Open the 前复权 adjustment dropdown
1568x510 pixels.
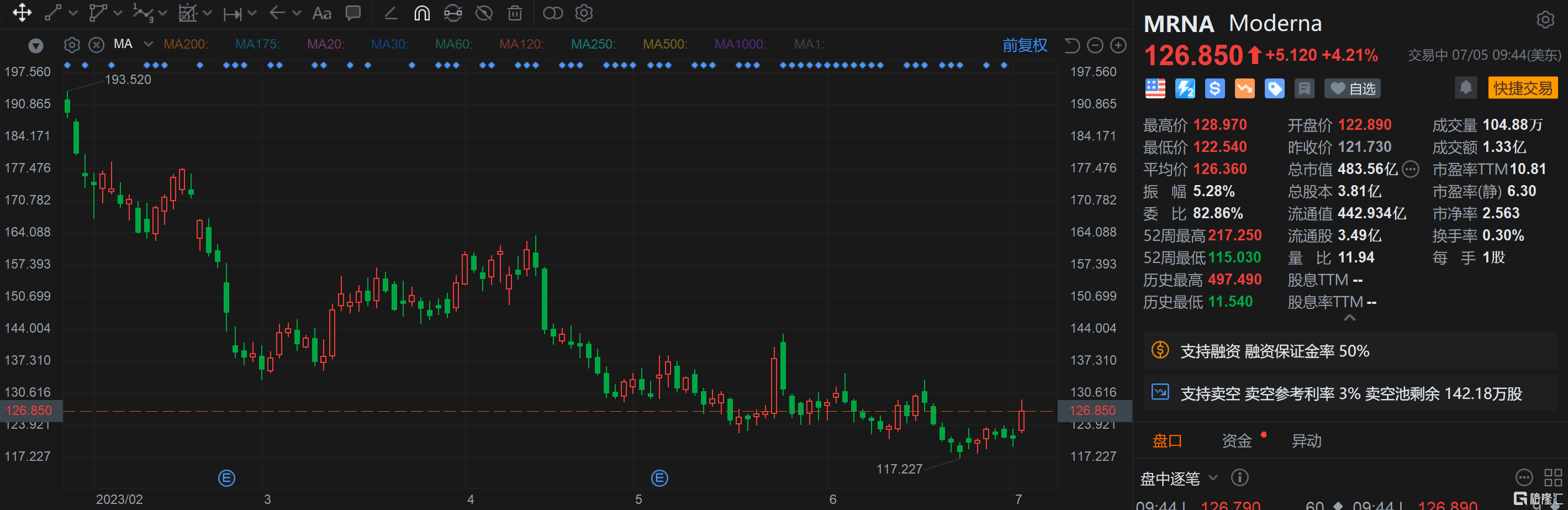tap(1025, 45)
